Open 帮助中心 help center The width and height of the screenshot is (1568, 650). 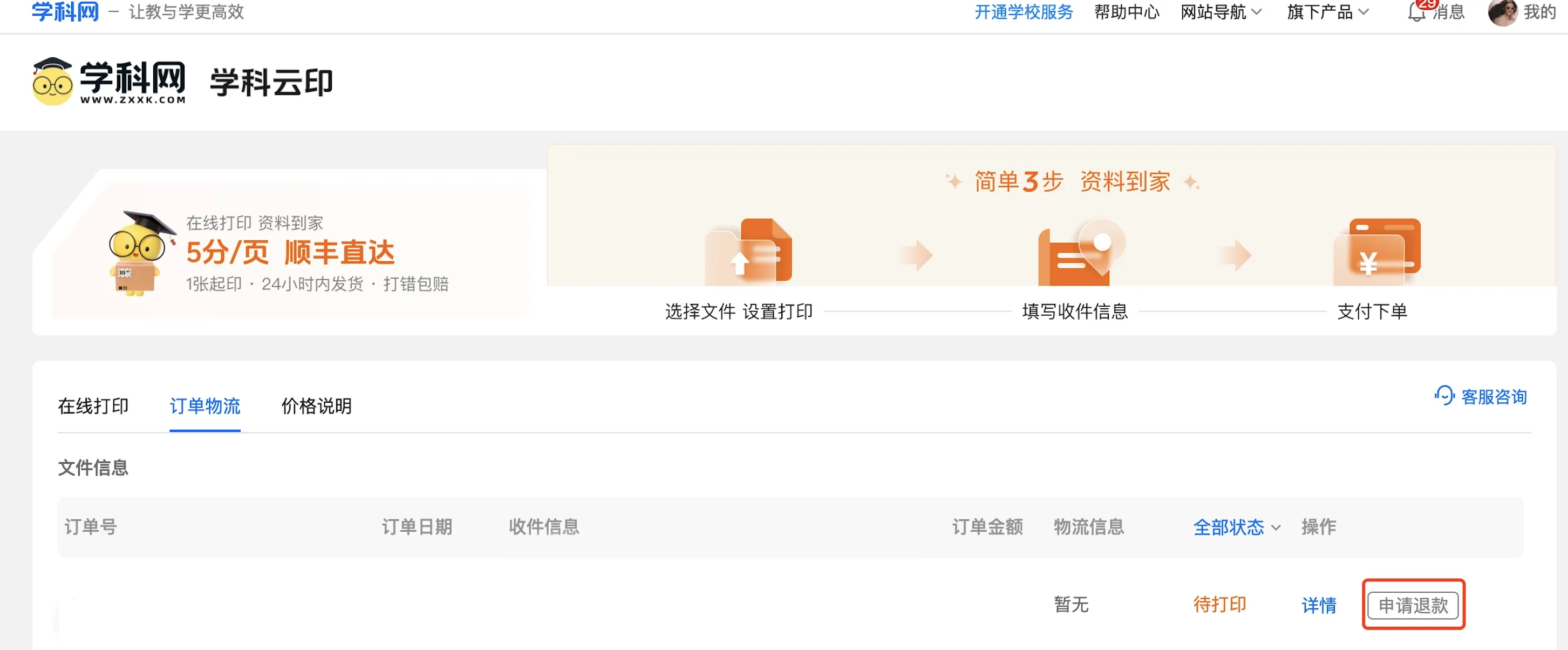[x=1127, y=12]
